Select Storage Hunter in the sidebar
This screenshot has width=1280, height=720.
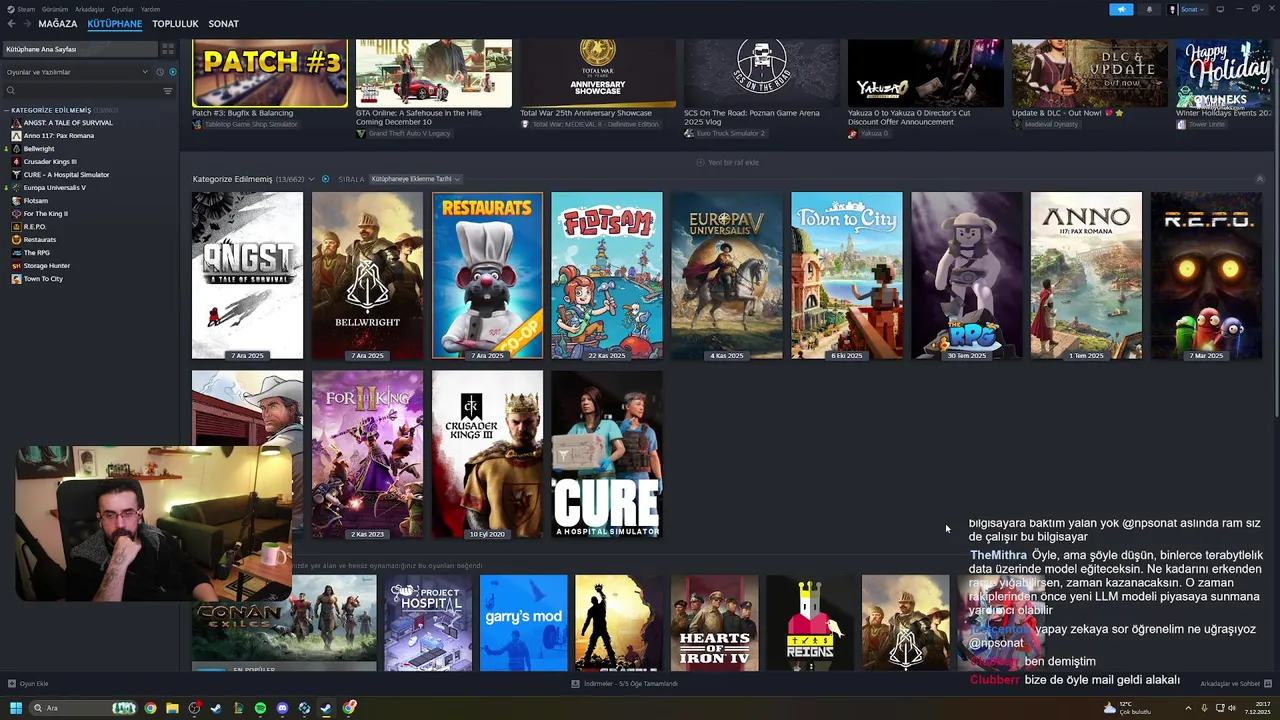(x=47, y=266)
